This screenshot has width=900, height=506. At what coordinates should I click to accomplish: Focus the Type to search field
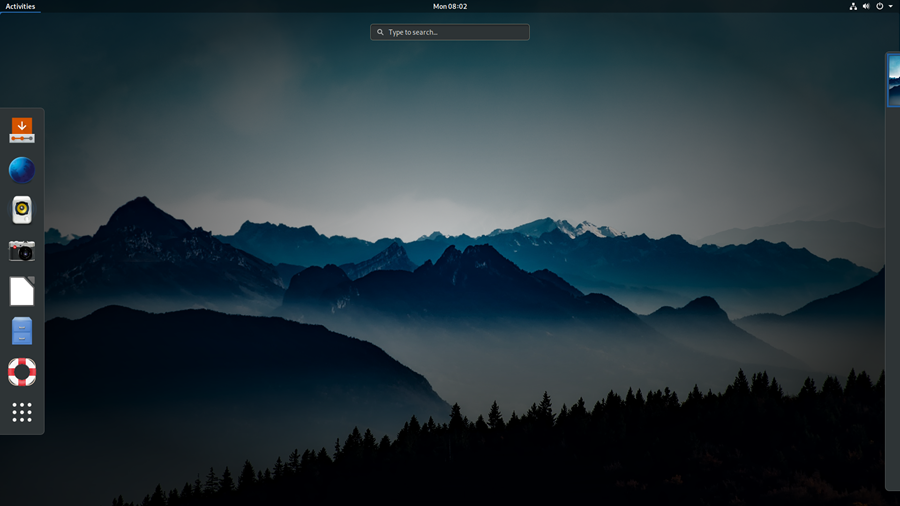point(450,32)
